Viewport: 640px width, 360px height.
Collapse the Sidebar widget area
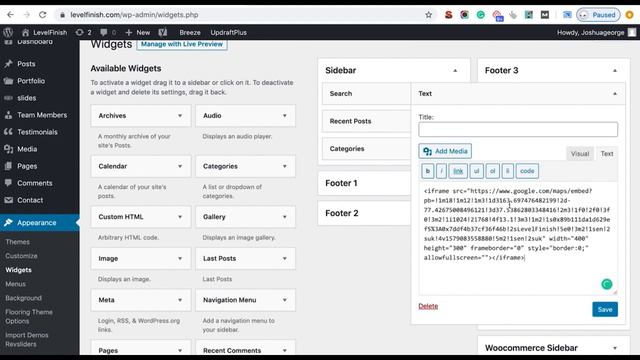click(x=455, y=71)
